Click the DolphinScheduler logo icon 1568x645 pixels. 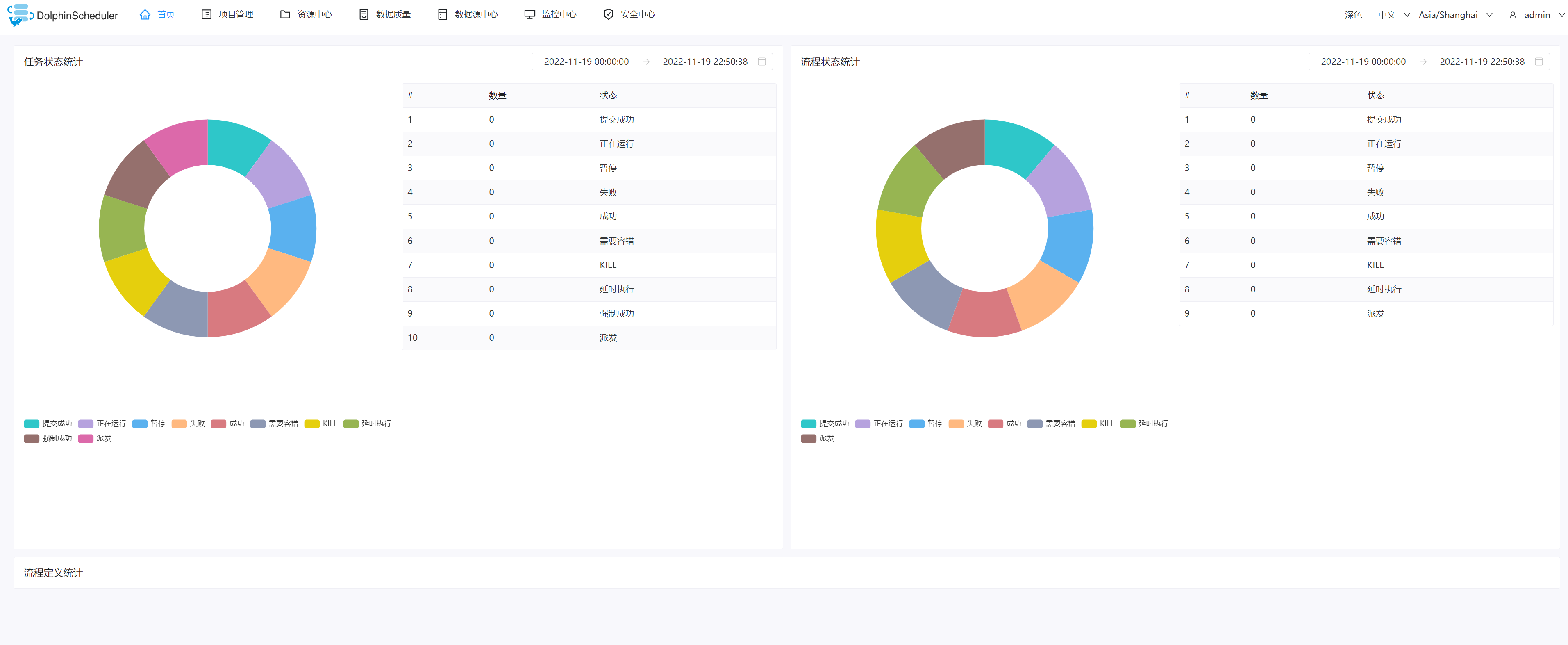20,15
